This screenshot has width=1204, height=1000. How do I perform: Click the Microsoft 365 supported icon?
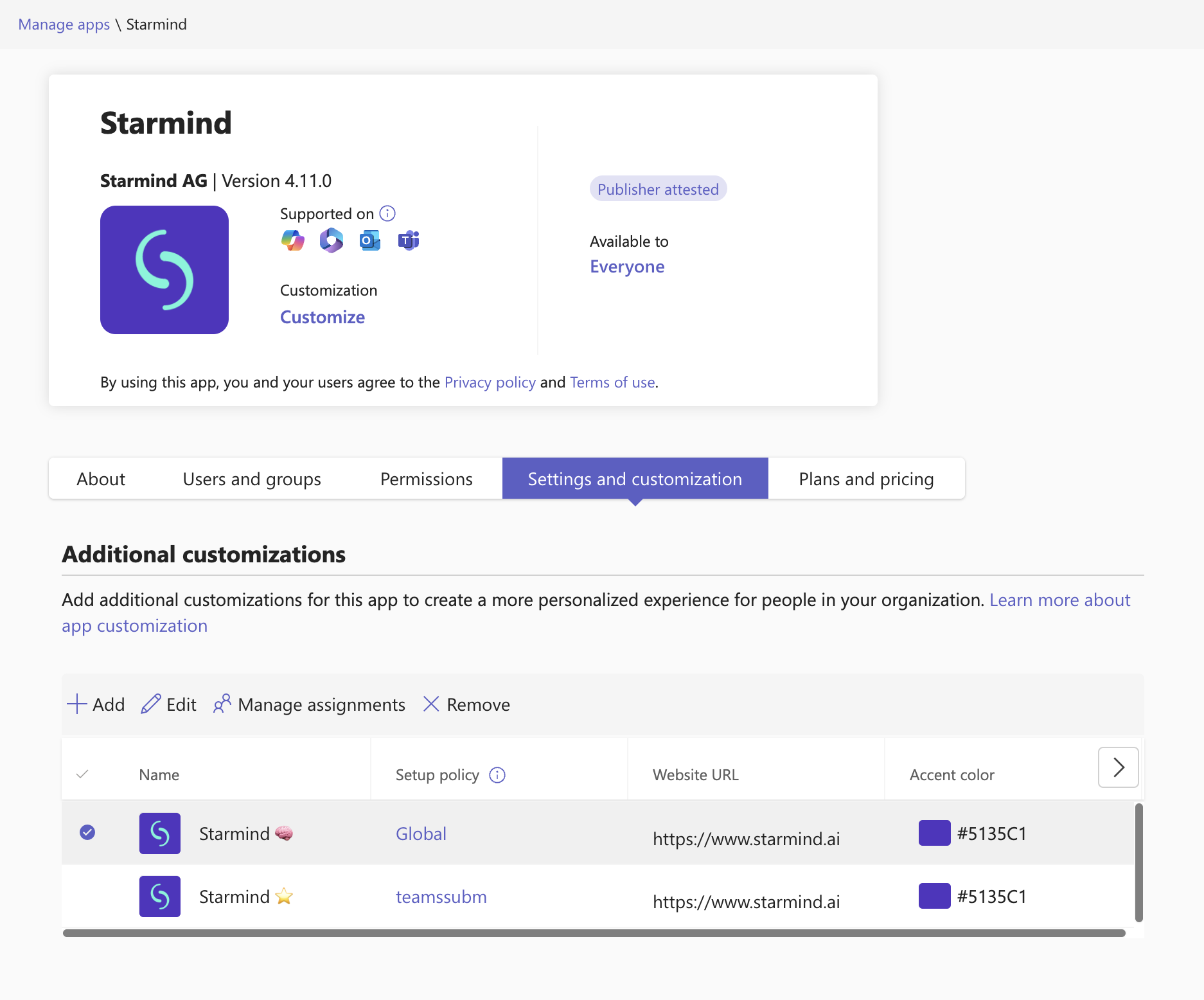(332, 240)
